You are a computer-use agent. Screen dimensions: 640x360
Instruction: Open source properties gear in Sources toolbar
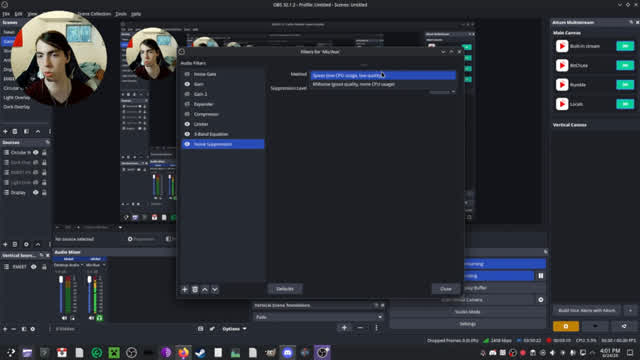pos(26,244)
